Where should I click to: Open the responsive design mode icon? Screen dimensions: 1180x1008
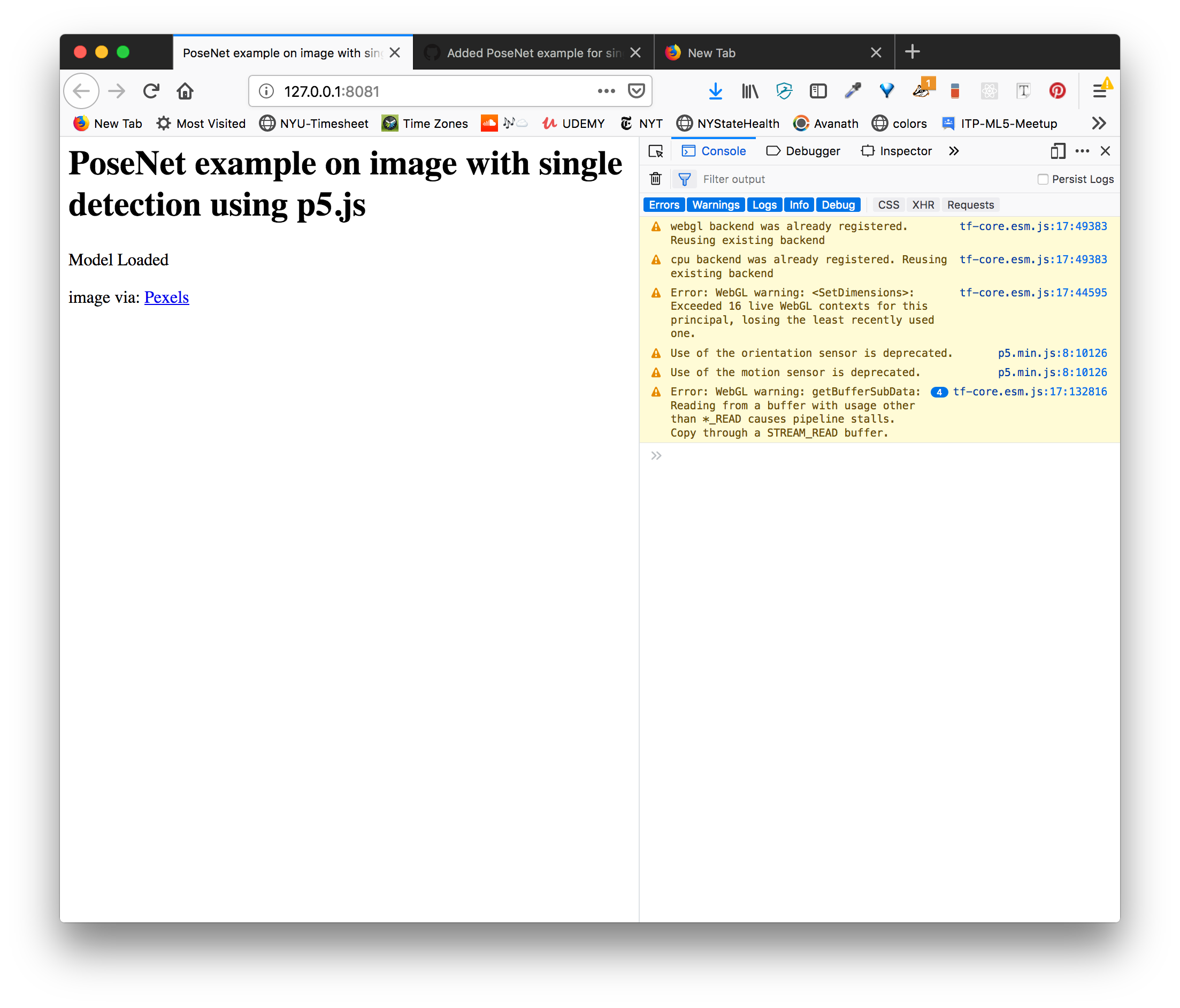pos(1058,151)
